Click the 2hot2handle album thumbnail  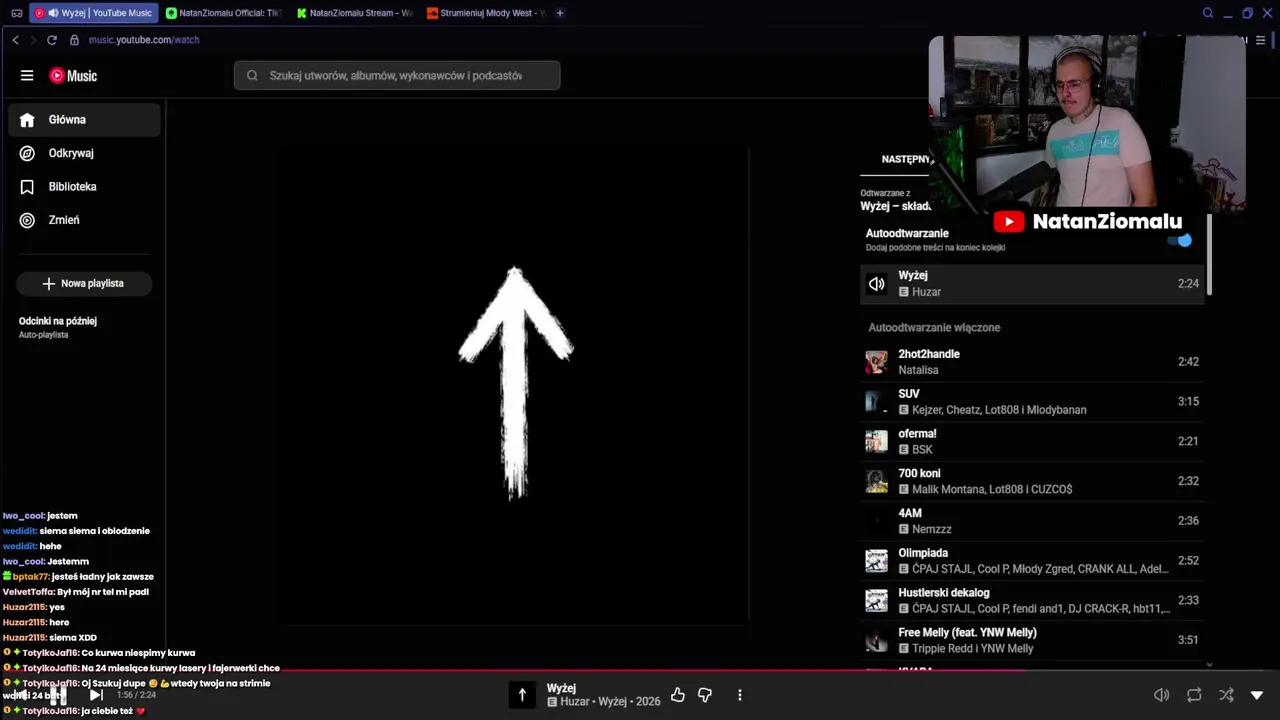877,362
